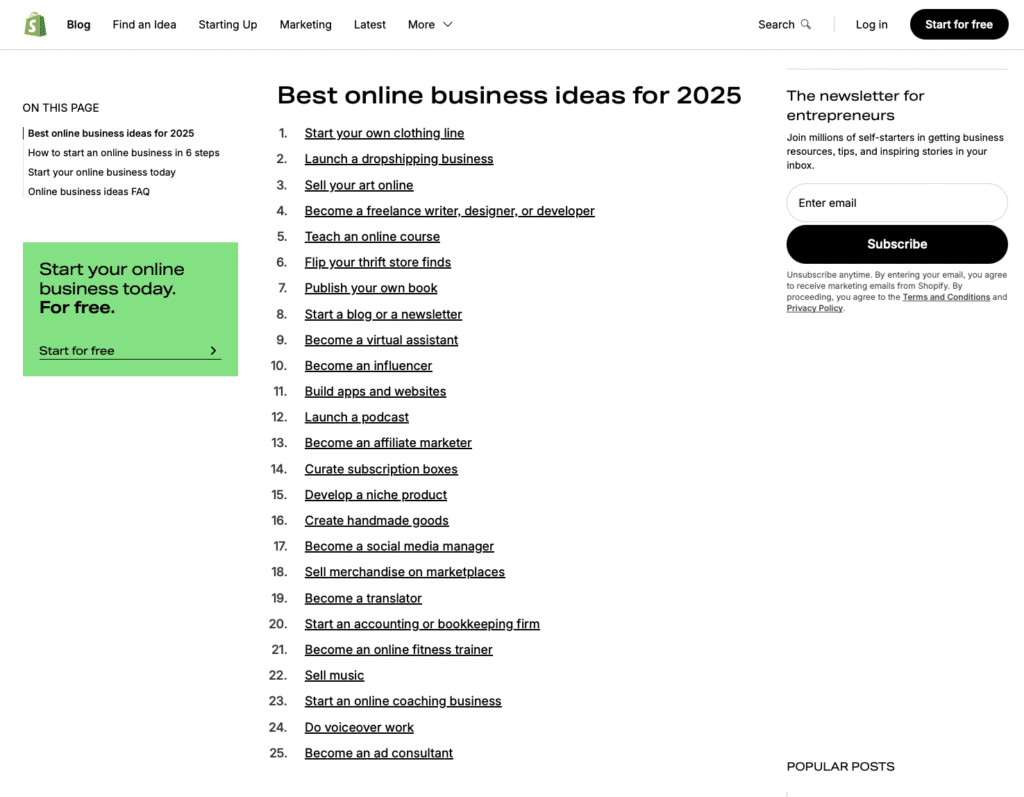The height and width of the screenshot is (797, 1024).
Task: Focus the Enter email input field
Action: point(896,203)
